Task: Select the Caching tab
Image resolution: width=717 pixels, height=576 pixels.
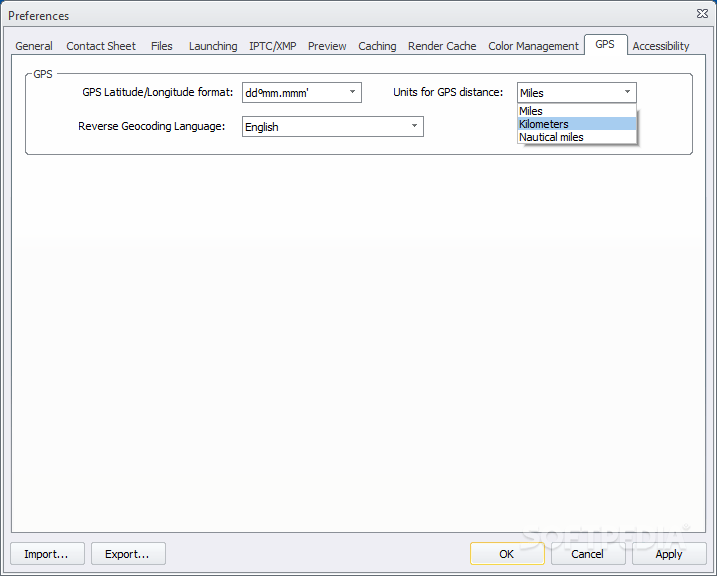Action: pyautogui.click(x=377, y=46)
